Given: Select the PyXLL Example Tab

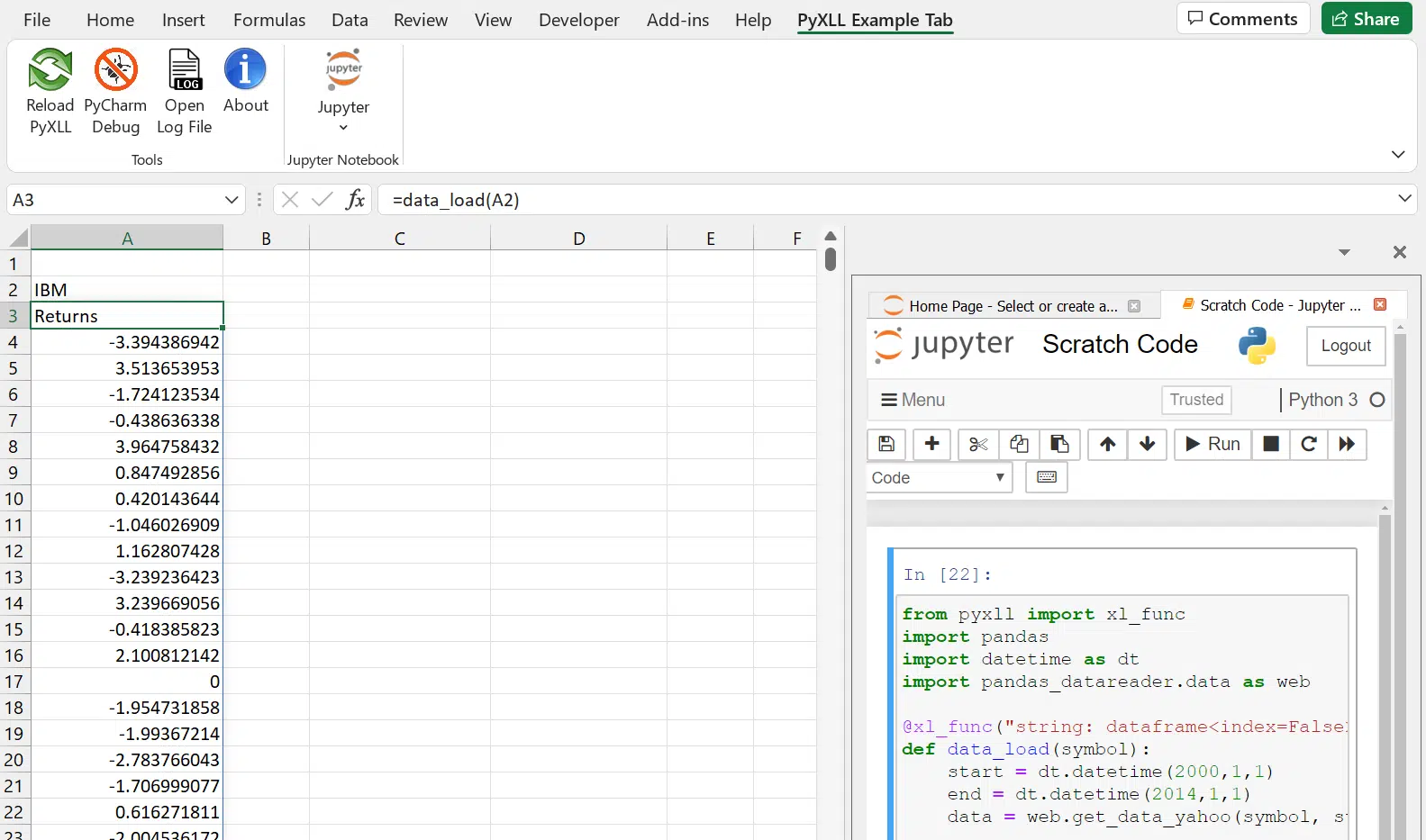Looking at the screenshot, I should (x=875, y=20).
